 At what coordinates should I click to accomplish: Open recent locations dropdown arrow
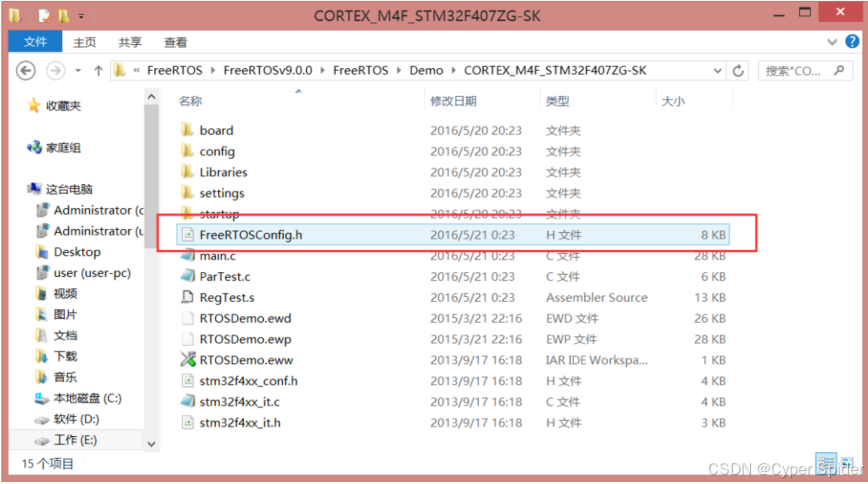coord(78,71)
